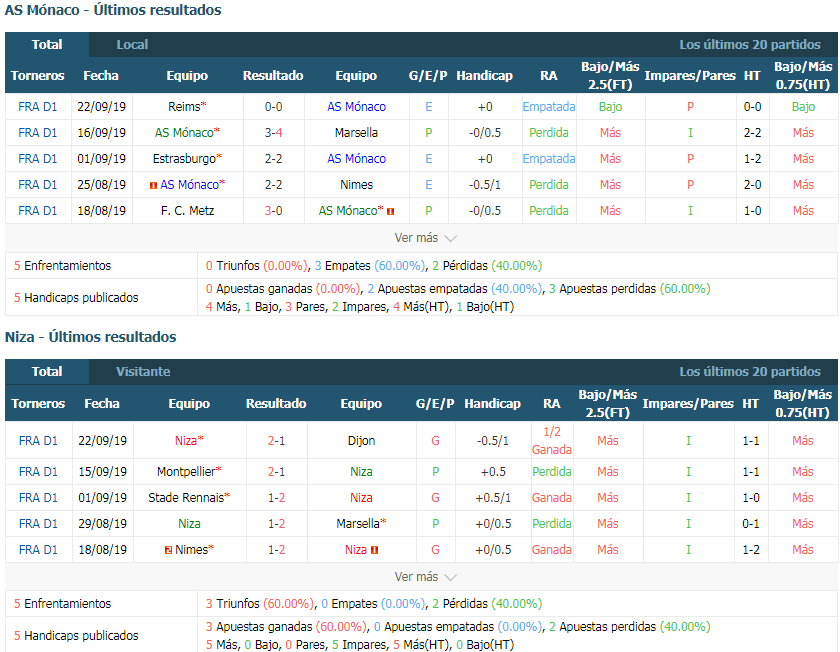Click Marsella in the 29/08/19 row
840x652 pixels.
pos(357,523)
